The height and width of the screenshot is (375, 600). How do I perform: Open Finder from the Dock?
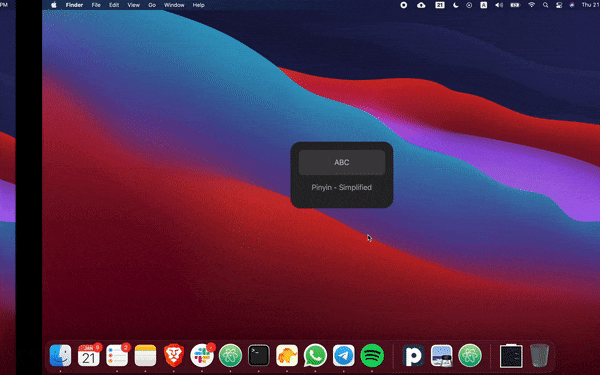click(x=60, y=355)
